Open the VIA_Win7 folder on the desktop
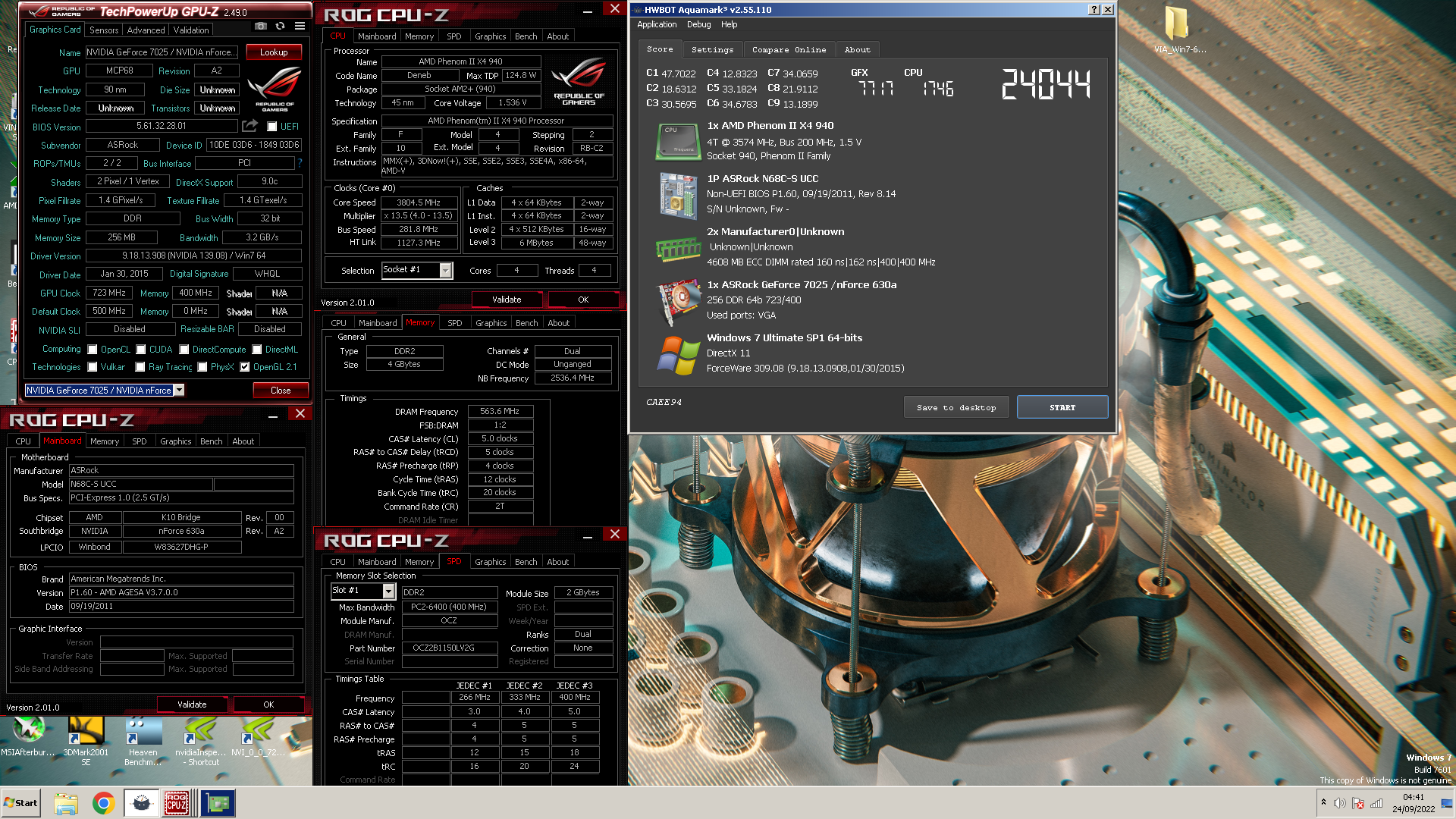The height and width of the screenshot is (819, 1456). (x=1178, y=30)
